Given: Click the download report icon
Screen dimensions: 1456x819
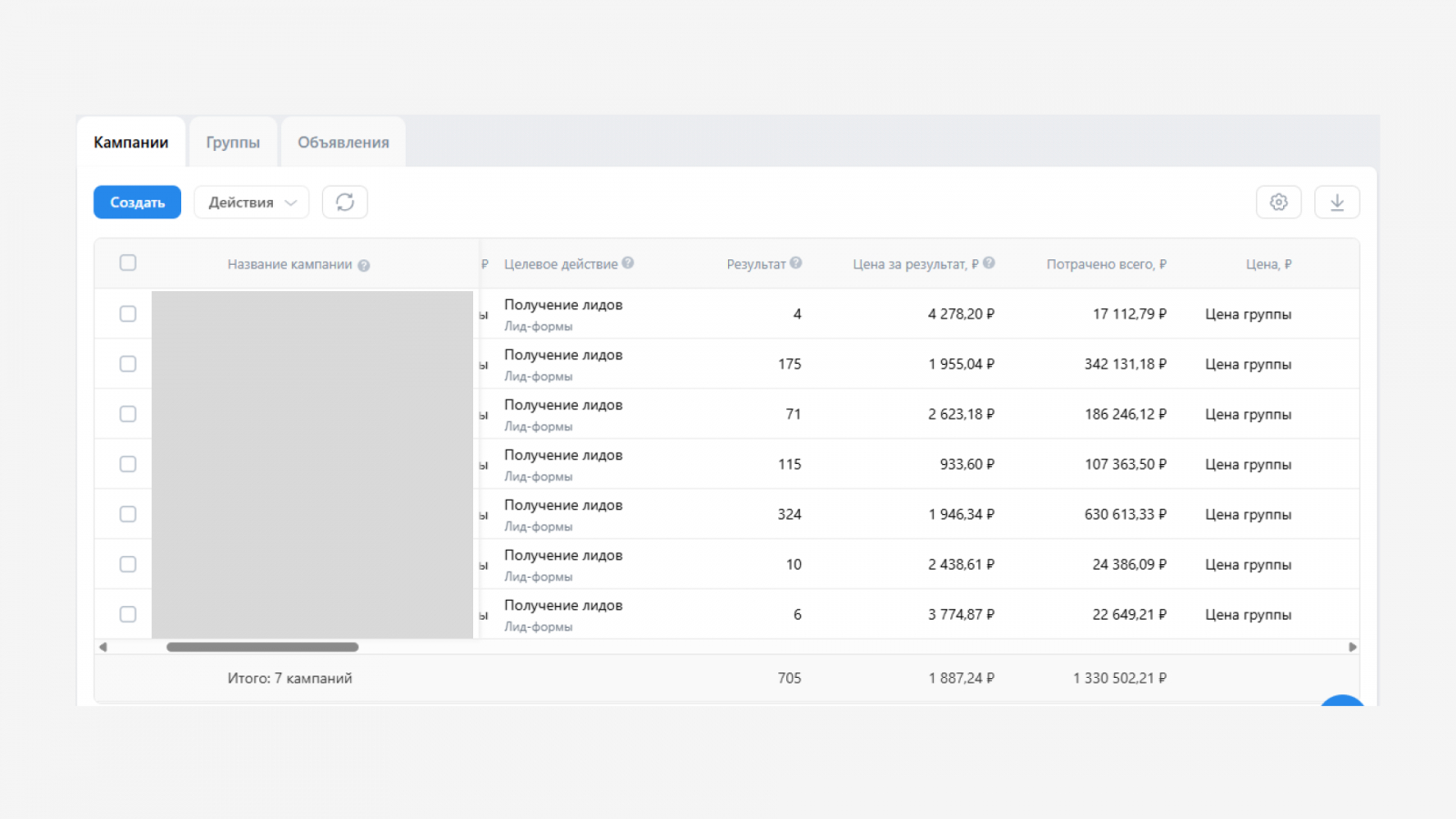Looking at the screenshot, I should (1337, 202).
